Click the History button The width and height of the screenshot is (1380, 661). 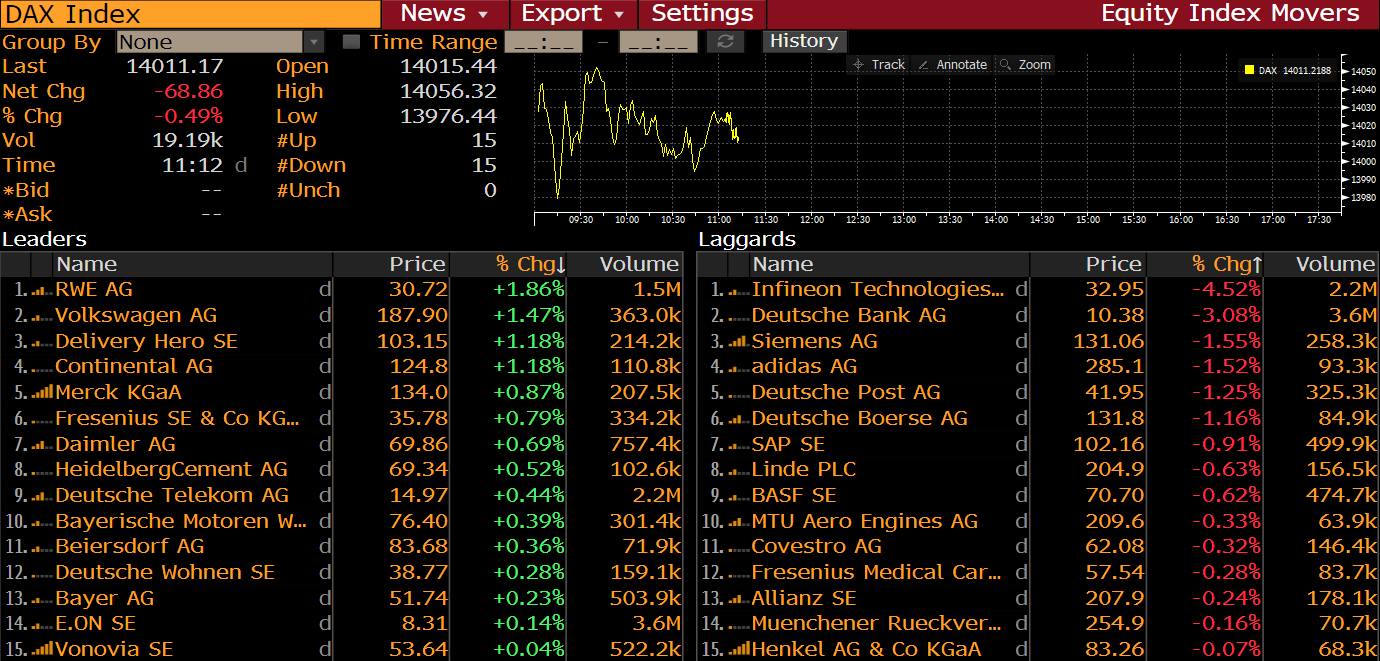804,41
